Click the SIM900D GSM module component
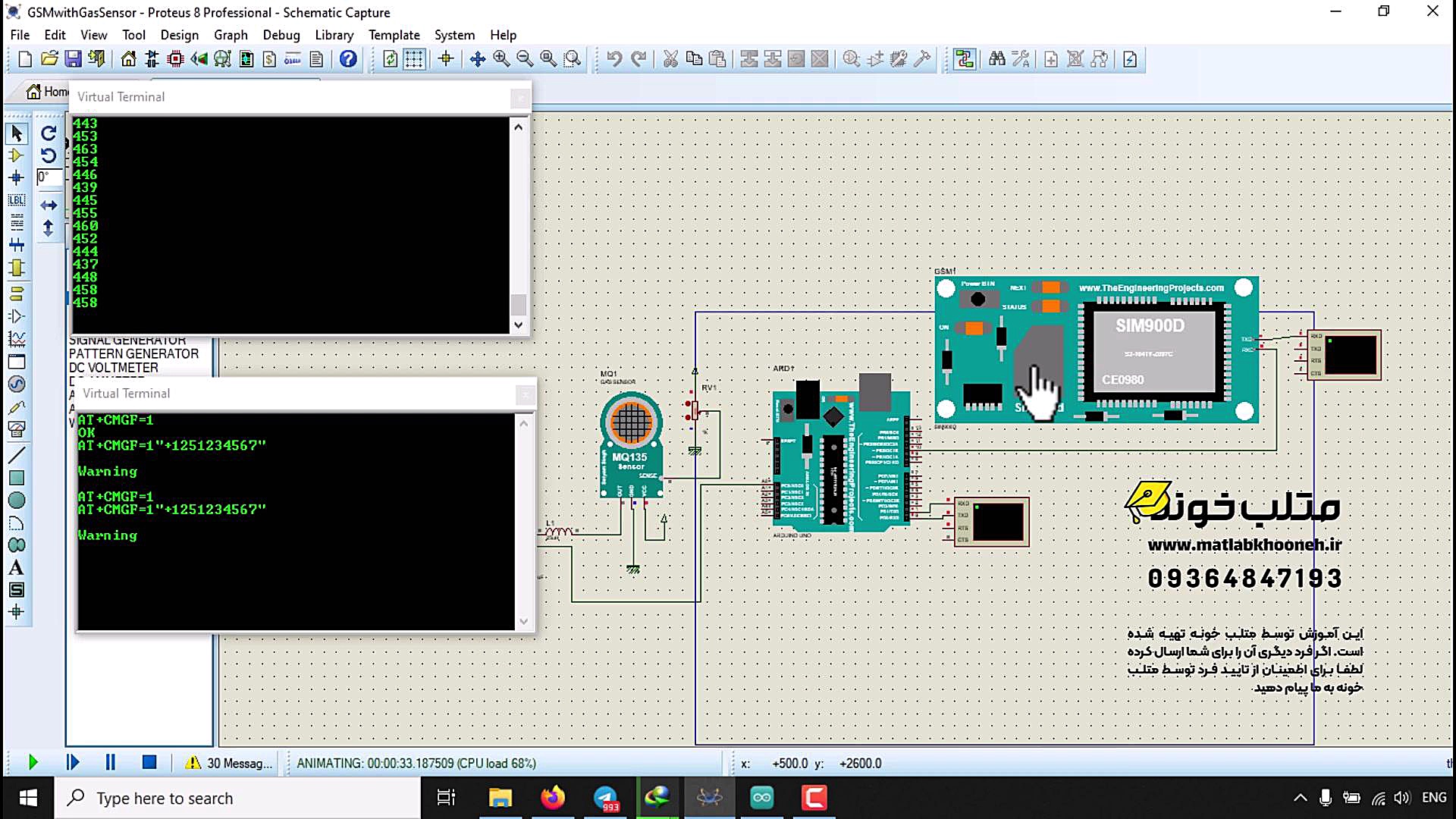Screen dimensions: 1456x819 tap(1097, 350)
